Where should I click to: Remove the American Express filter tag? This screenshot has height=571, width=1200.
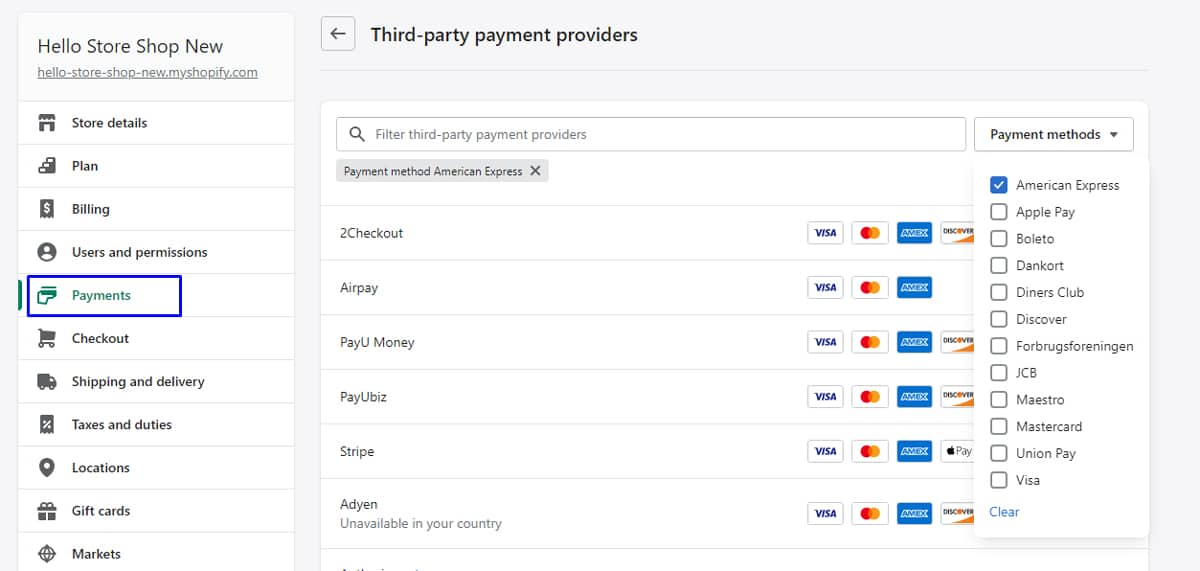point(536,171)
